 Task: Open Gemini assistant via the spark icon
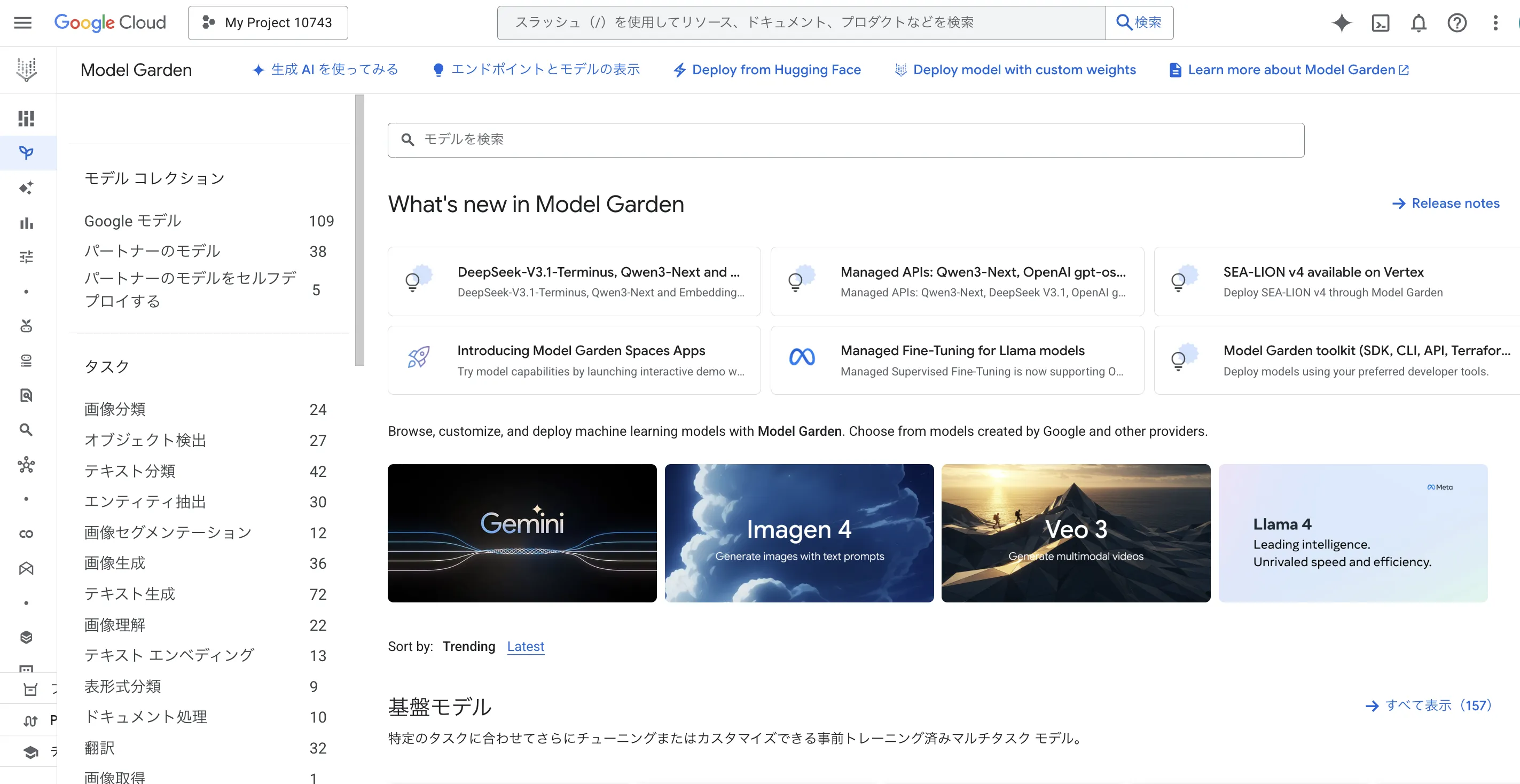1341,23
